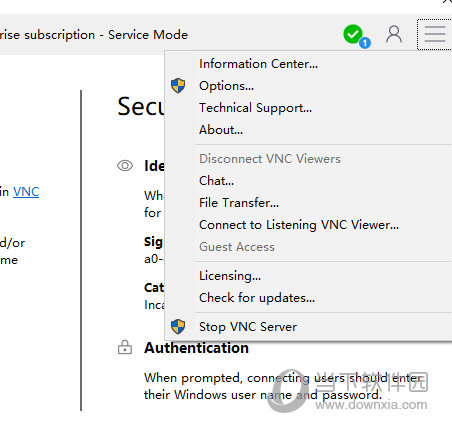
Task: Click the padlock icon beside Authentication
Action: [125, 347]
